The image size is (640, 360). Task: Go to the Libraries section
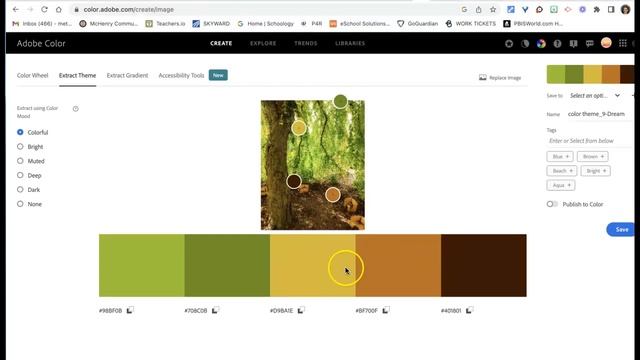(350, 43)
